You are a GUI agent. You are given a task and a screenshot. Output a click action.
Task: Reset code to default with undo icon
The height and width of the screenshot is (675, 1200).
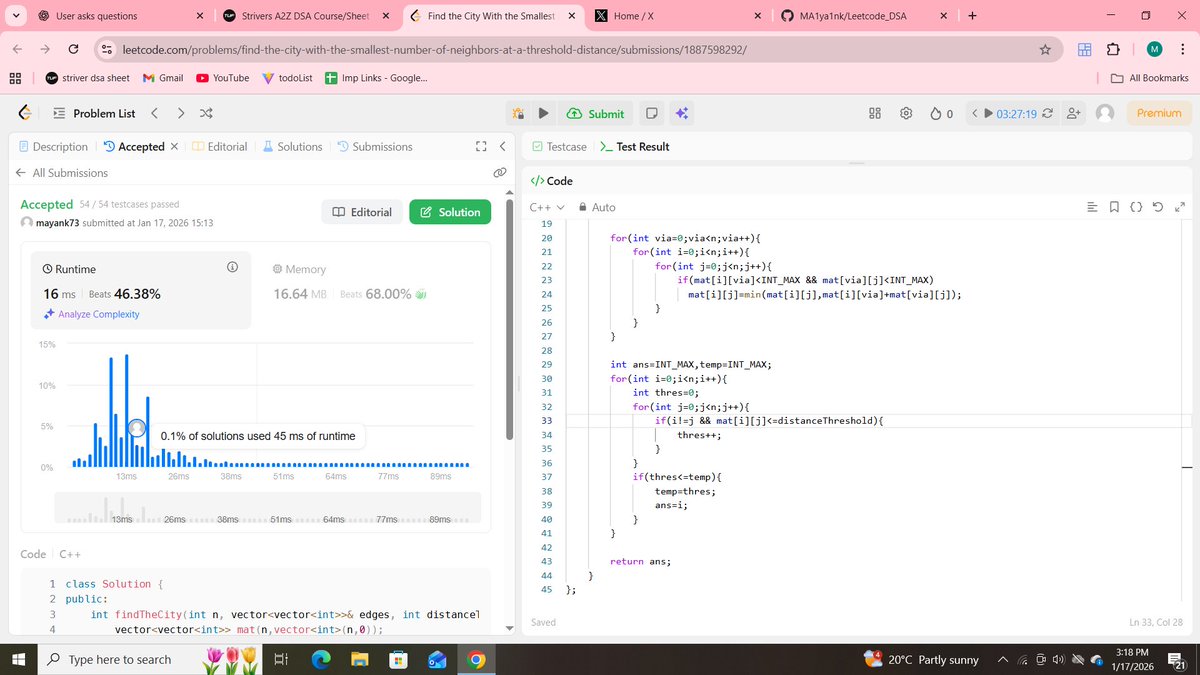pyautogui.click(x=1157, y=207)
